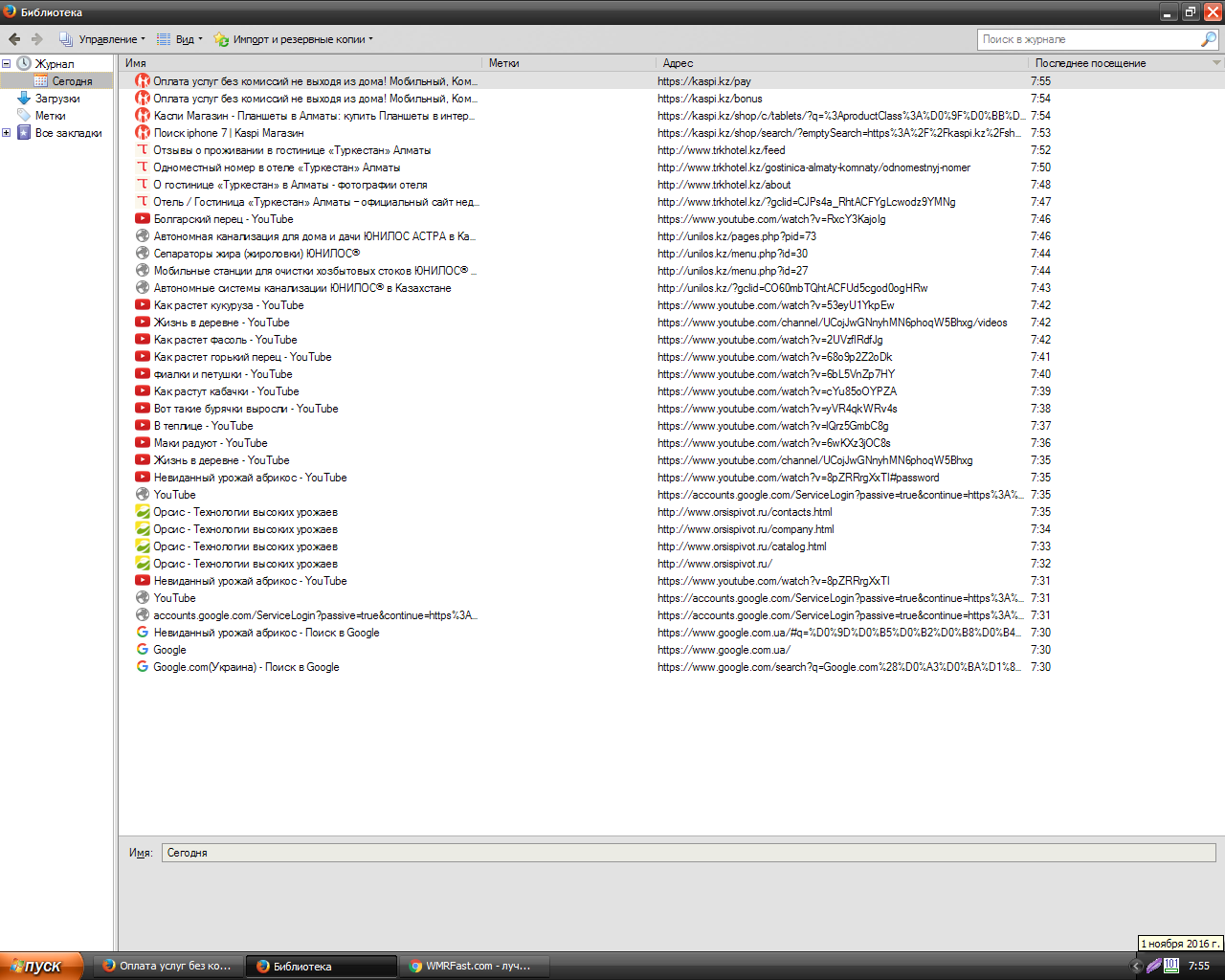
Task: Click the www.trkhotel.kz/about address cell
Action: click(x=724, y=185)
